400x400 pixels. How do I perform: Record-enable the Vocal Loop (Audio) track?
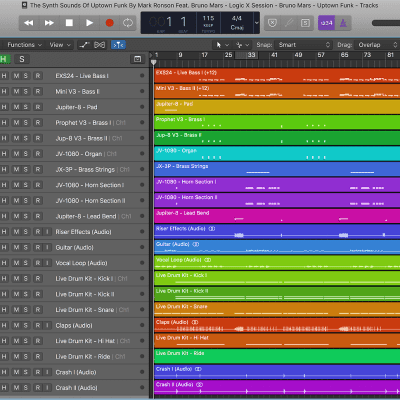click(x=38, y=263)
